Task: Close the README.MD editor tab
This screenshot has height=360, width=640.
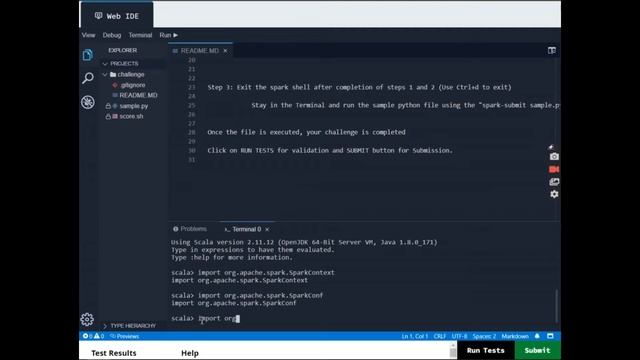Action: (225, 51)
